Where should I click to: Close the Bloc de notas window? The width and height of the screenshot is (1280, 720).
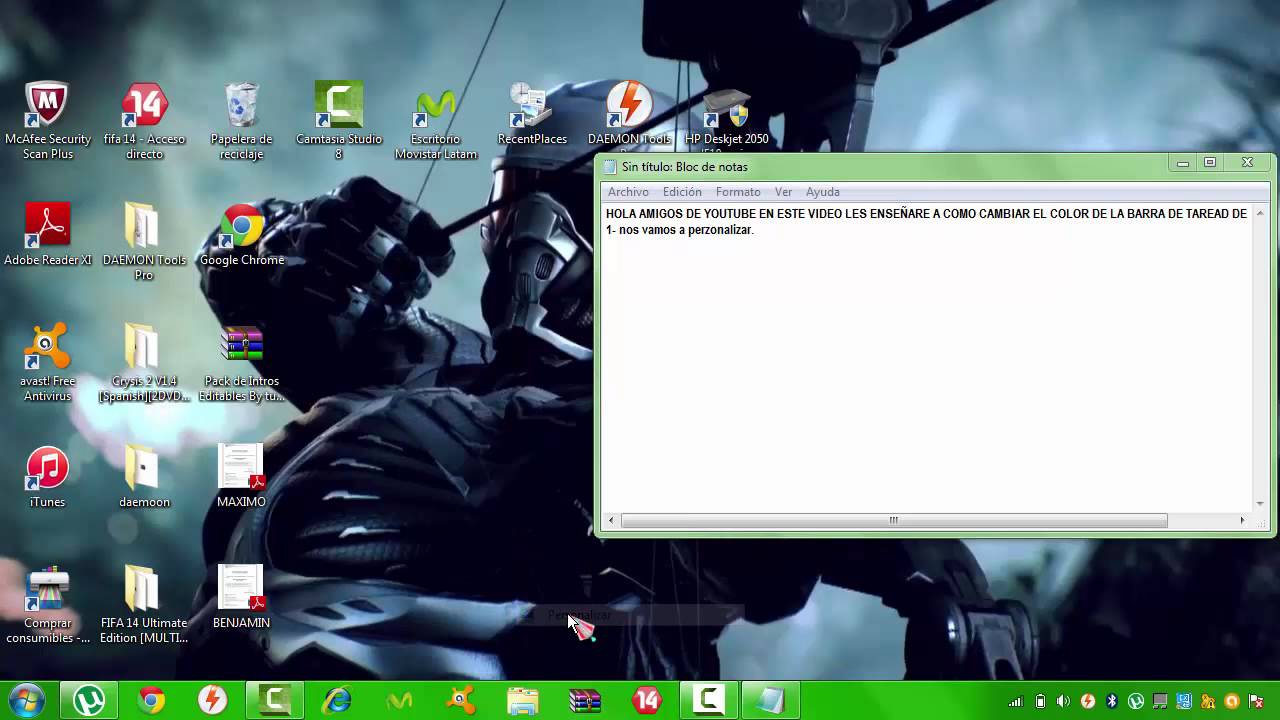click(x=1247, y=163)
